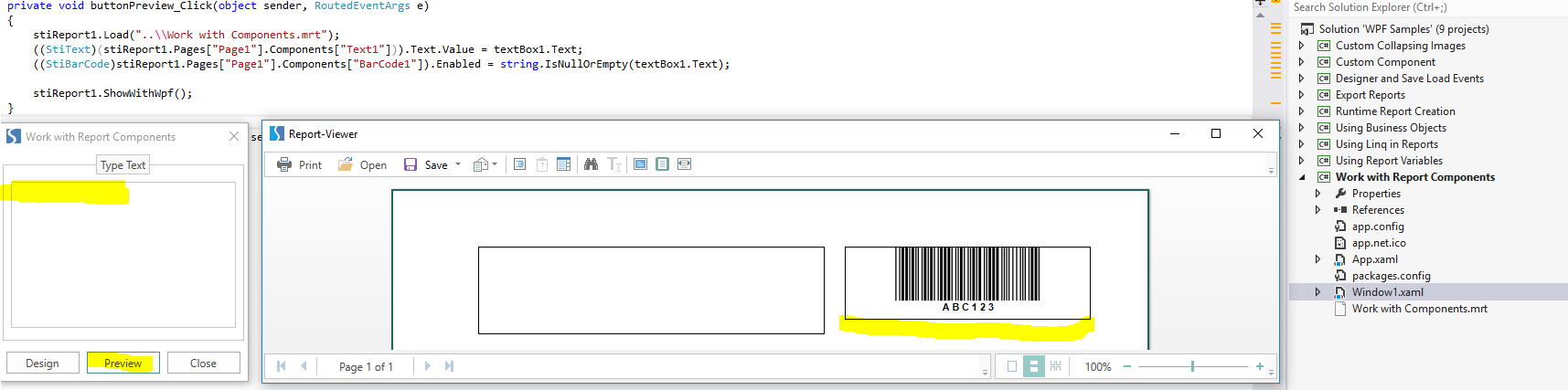Collapse the Work with Report Components project
1568x390 pixels.
pos(1302,177)
